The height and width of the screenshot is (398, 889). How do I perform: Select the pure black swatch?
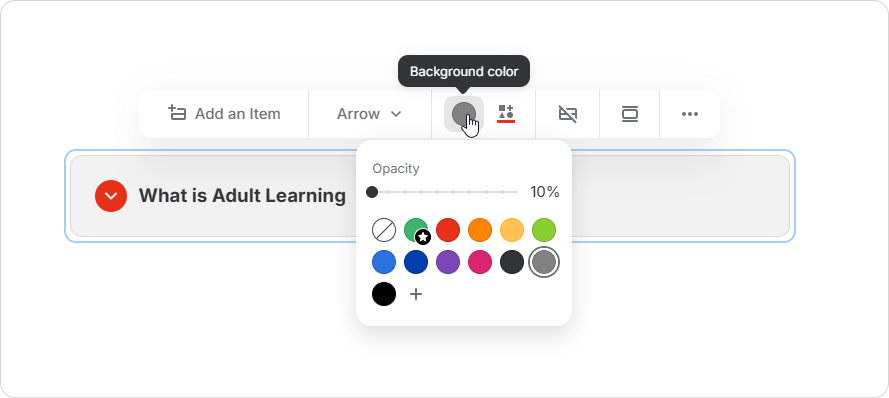click(384, 294)
